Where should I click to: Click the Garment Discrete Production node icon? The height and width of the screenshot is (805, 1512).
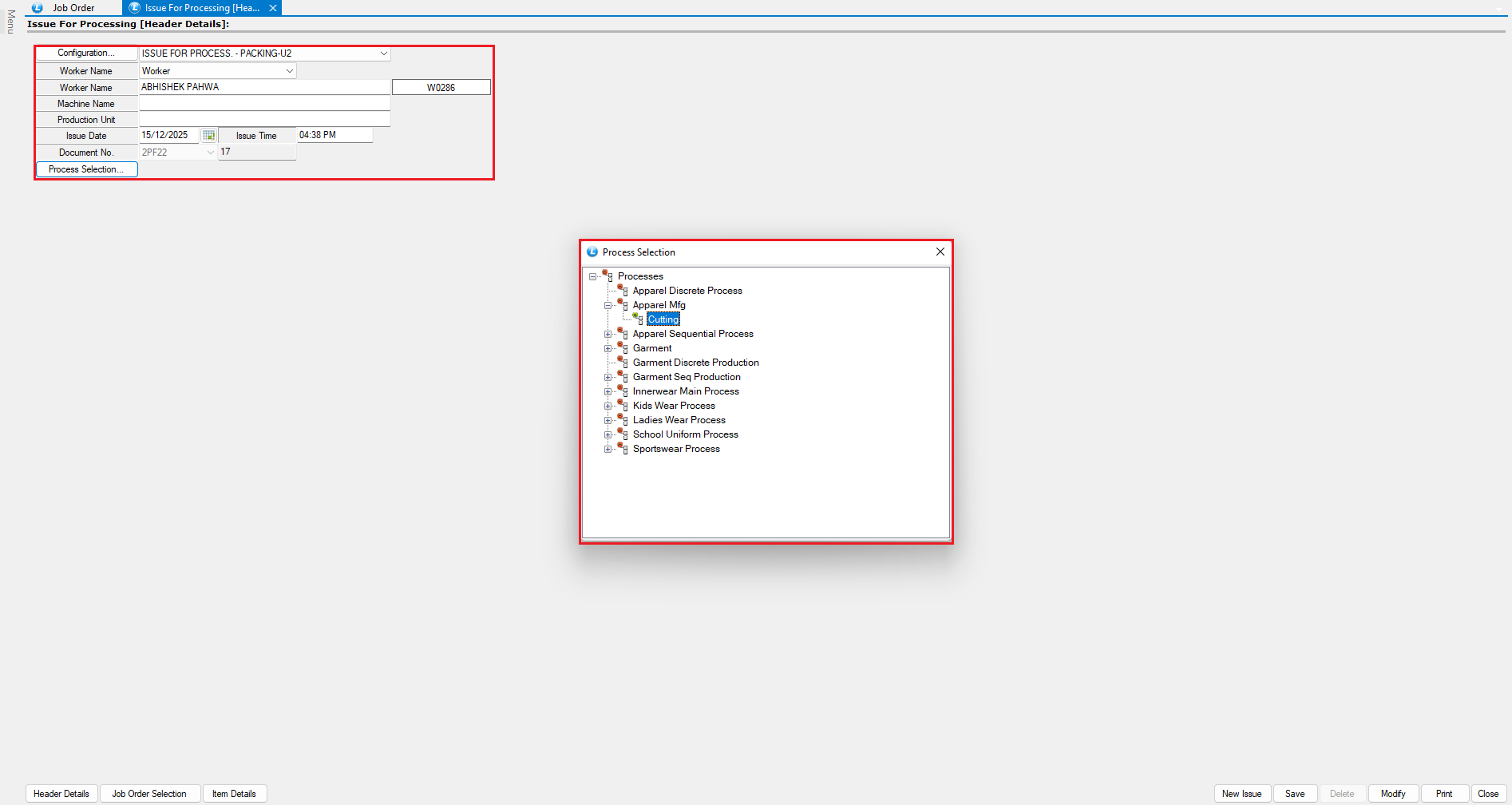623,362
